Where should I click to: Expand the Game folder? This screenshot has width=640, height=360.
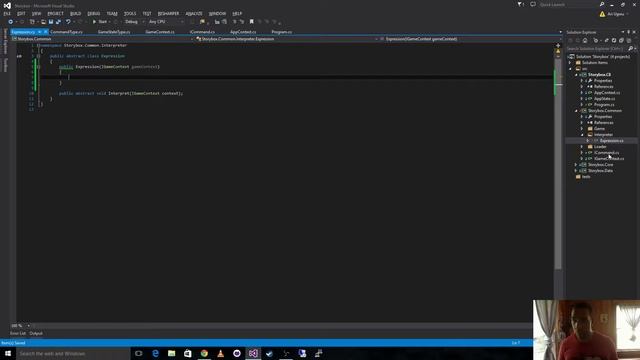[x=582, y=129]
